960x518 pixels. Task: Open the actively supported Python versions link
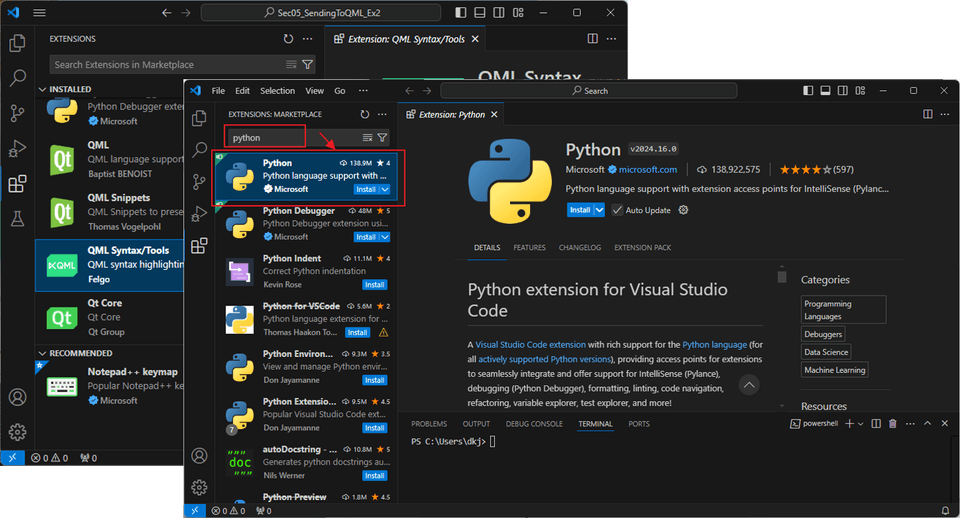click(x=544, y=359)
